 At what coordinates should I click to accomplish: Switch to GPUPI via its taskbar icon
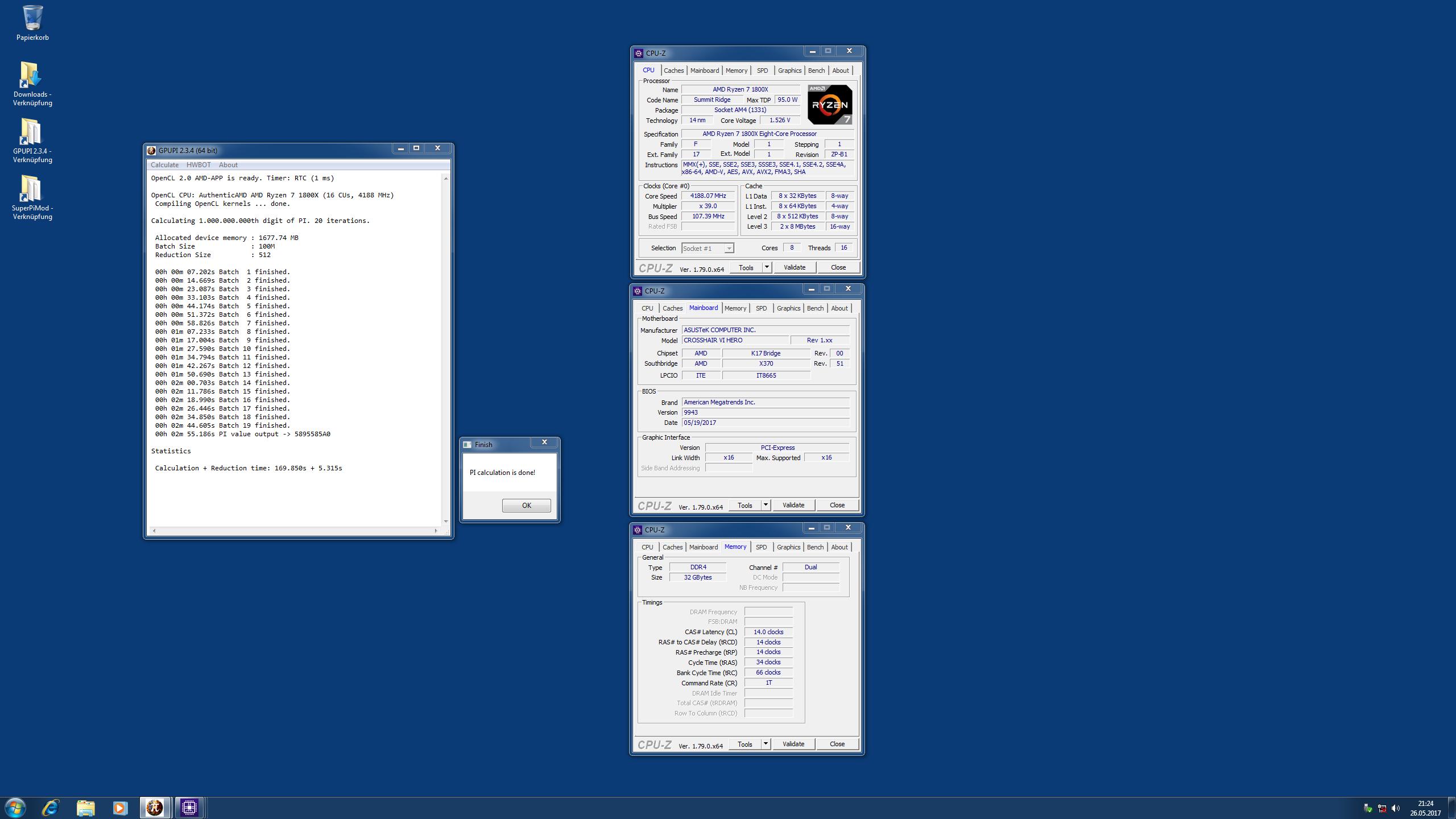click(155, 808)
